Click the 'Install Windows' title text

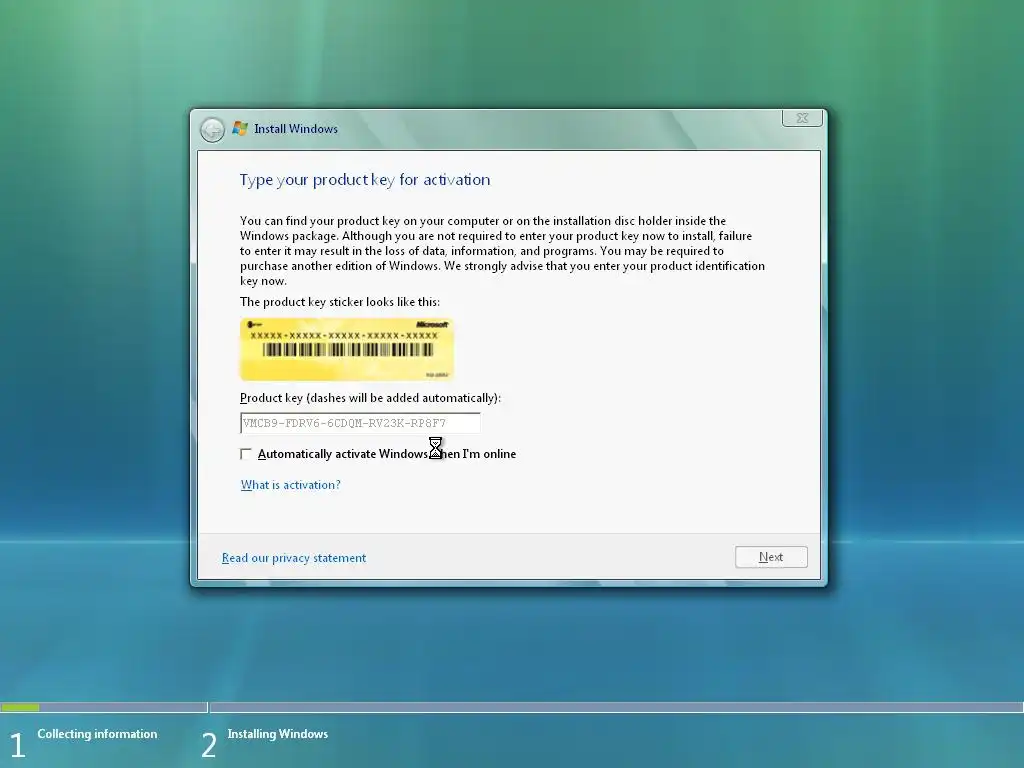click(296, 129)
